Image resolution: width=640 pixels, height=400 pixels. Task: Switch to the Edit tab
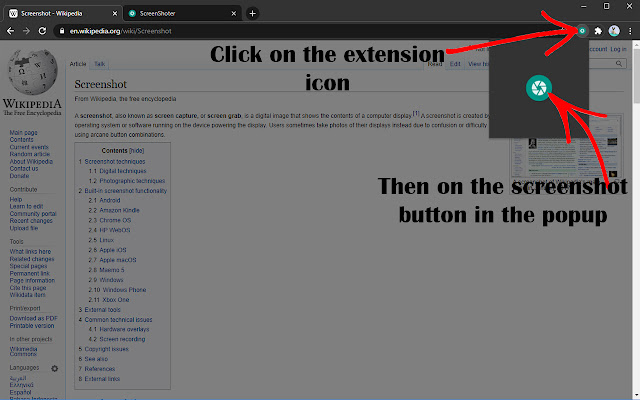pos(455,64)
